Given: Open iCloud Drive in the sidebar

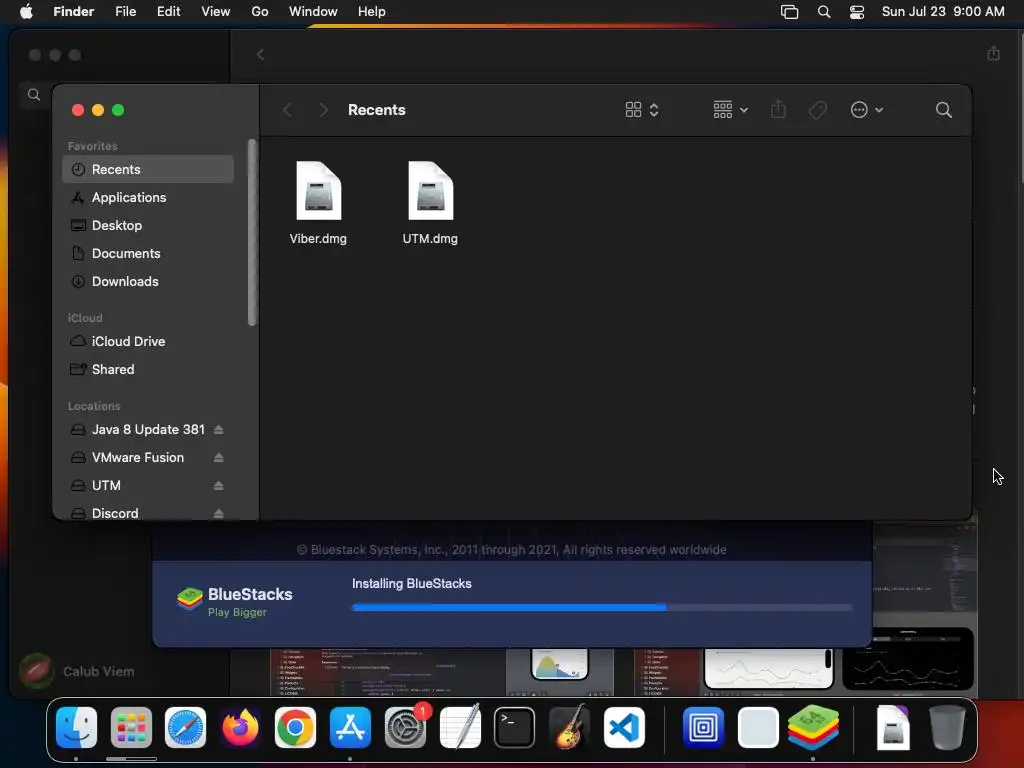Looking at the screenshot, I should pos(148,342).
